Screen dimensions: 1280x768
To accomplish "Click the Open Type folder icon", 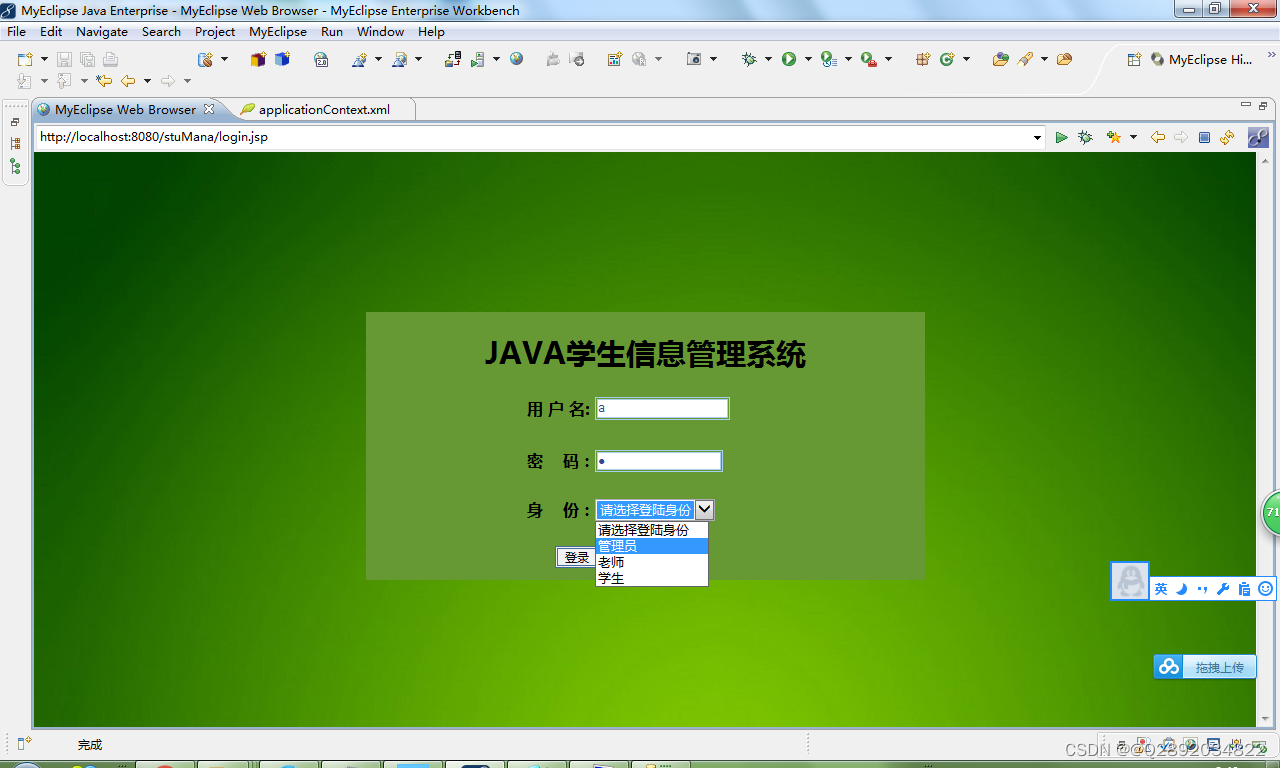I will [1000, 60].
